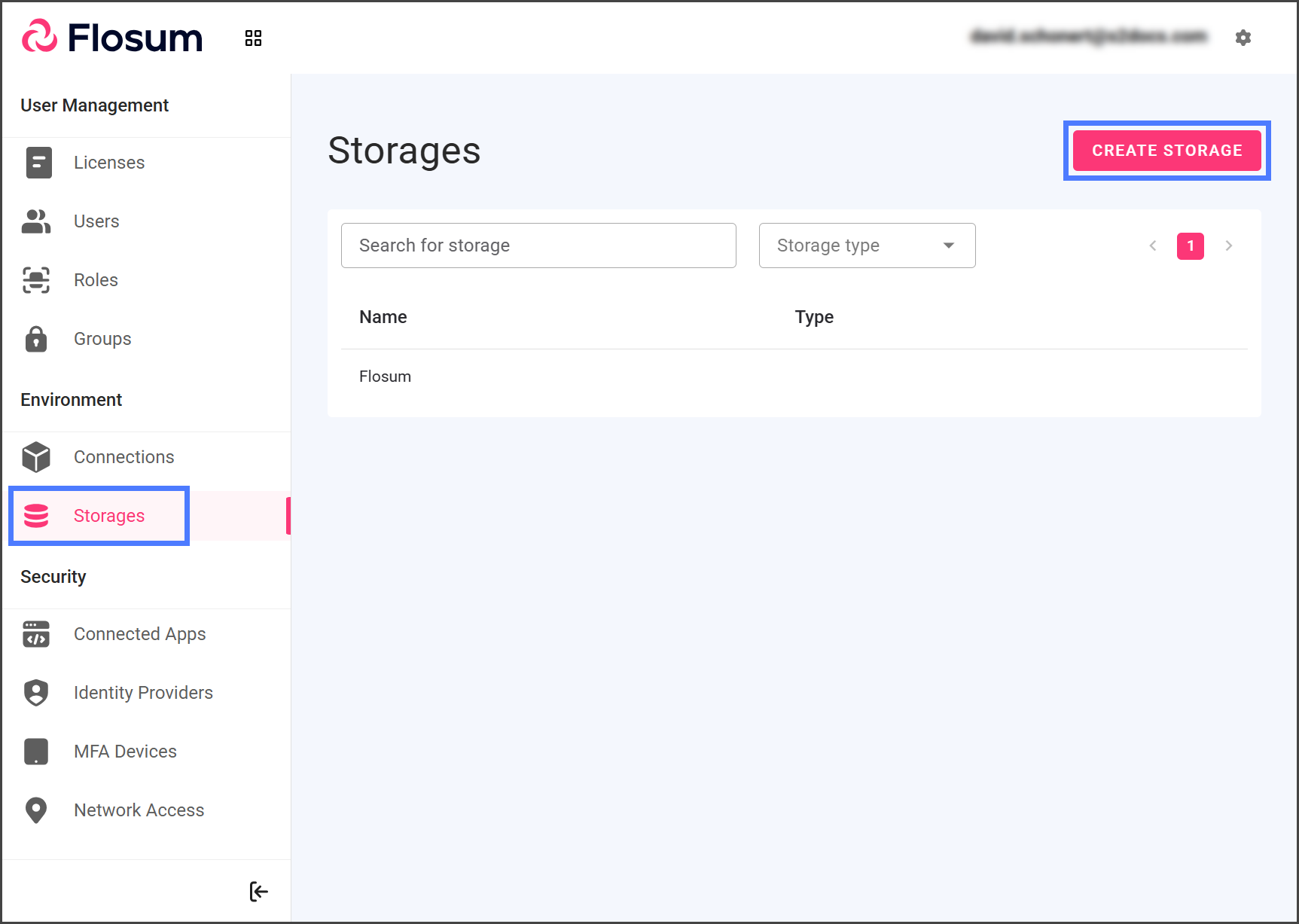This screenshot has width=1299, height=924.
Task: Go to the next page chevron
Action: pyautogui.click(x=1228, y=246)
